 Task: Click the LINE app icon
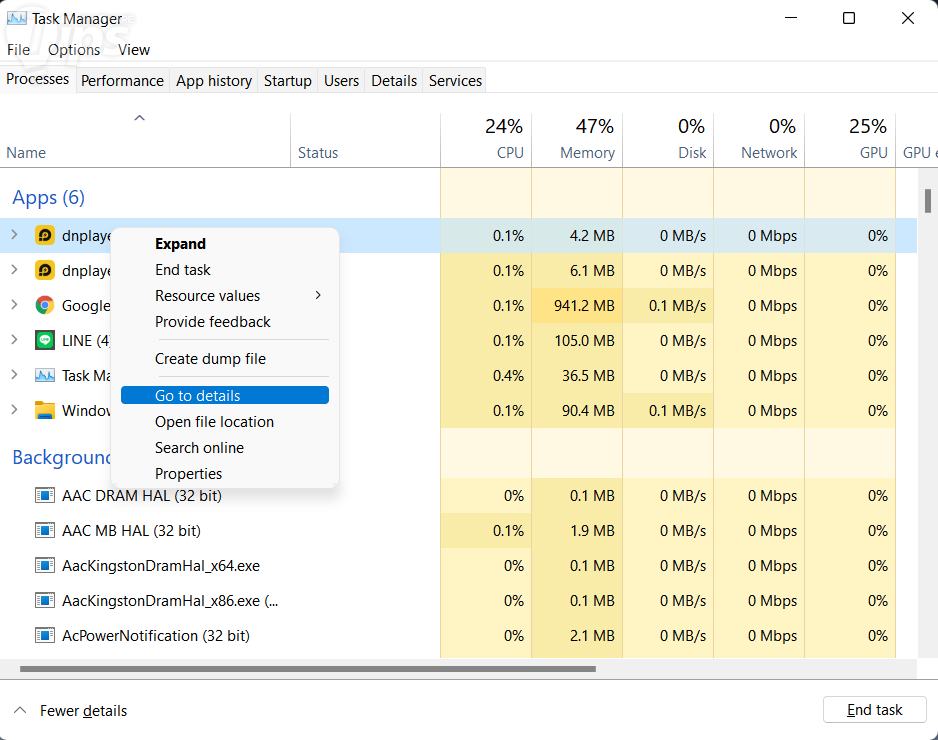(44, 341)
